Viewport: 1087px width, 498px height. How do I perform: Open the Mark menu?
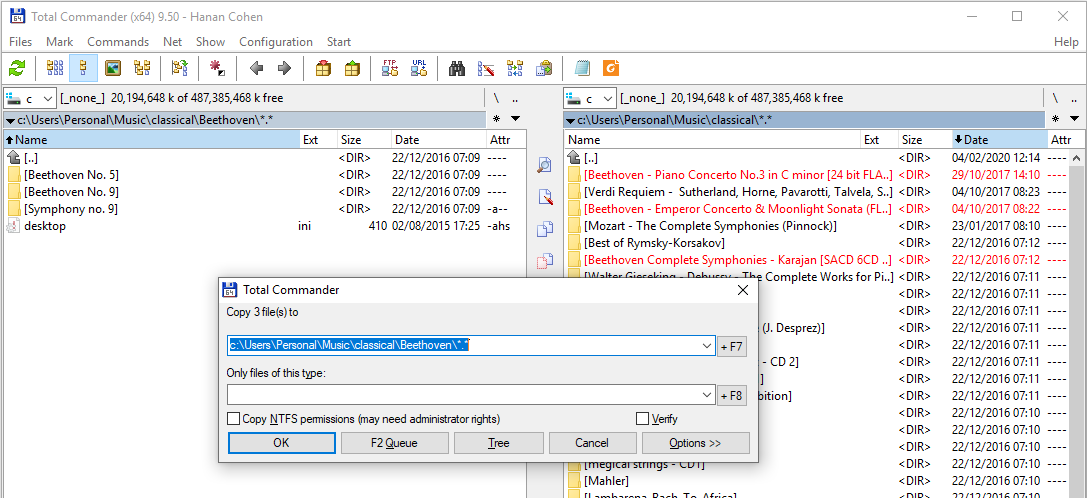[x=60, y=42]
